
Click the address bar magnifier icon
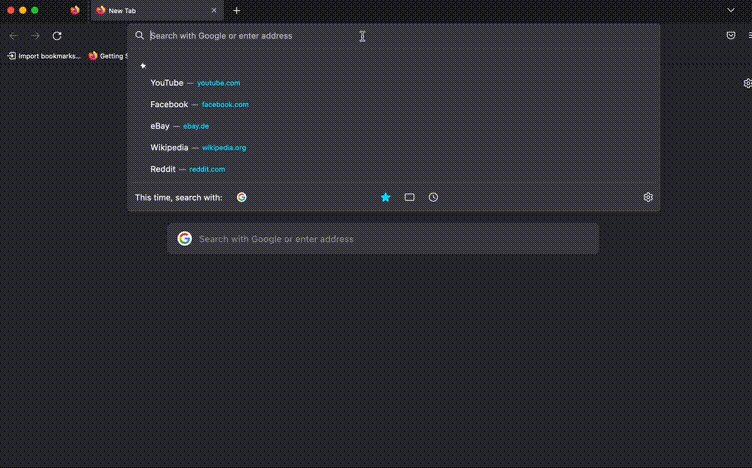pos(140,35)
